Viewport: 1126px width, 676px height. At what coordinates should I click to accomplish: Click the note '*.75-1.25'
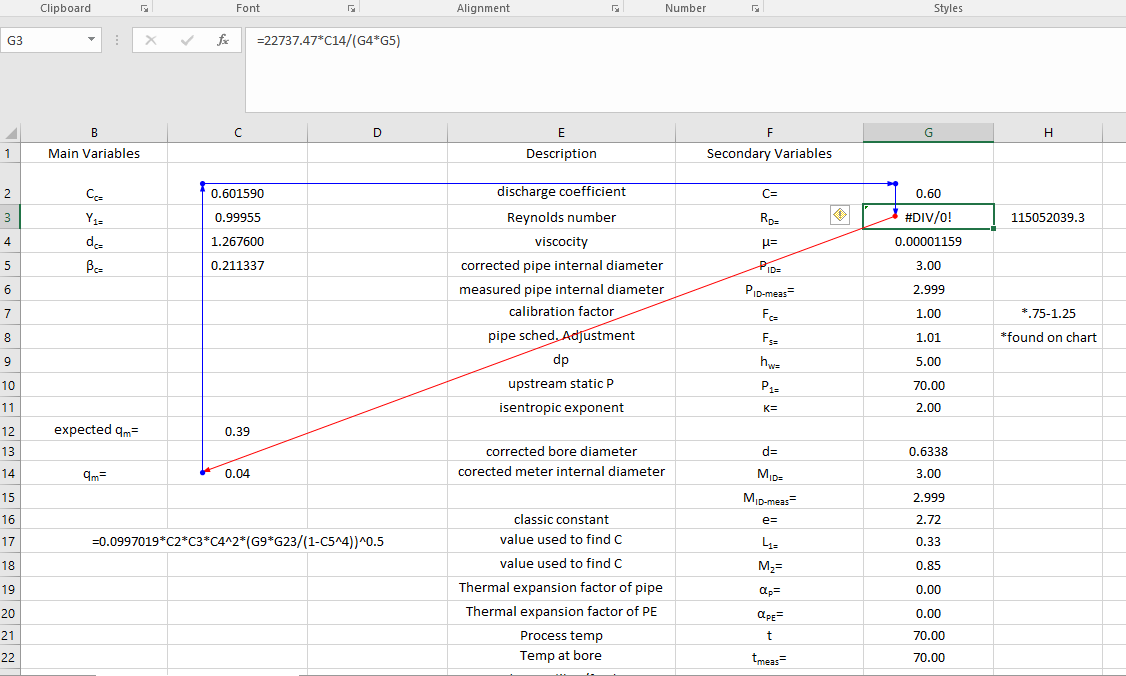click(x=1048, y=313)
